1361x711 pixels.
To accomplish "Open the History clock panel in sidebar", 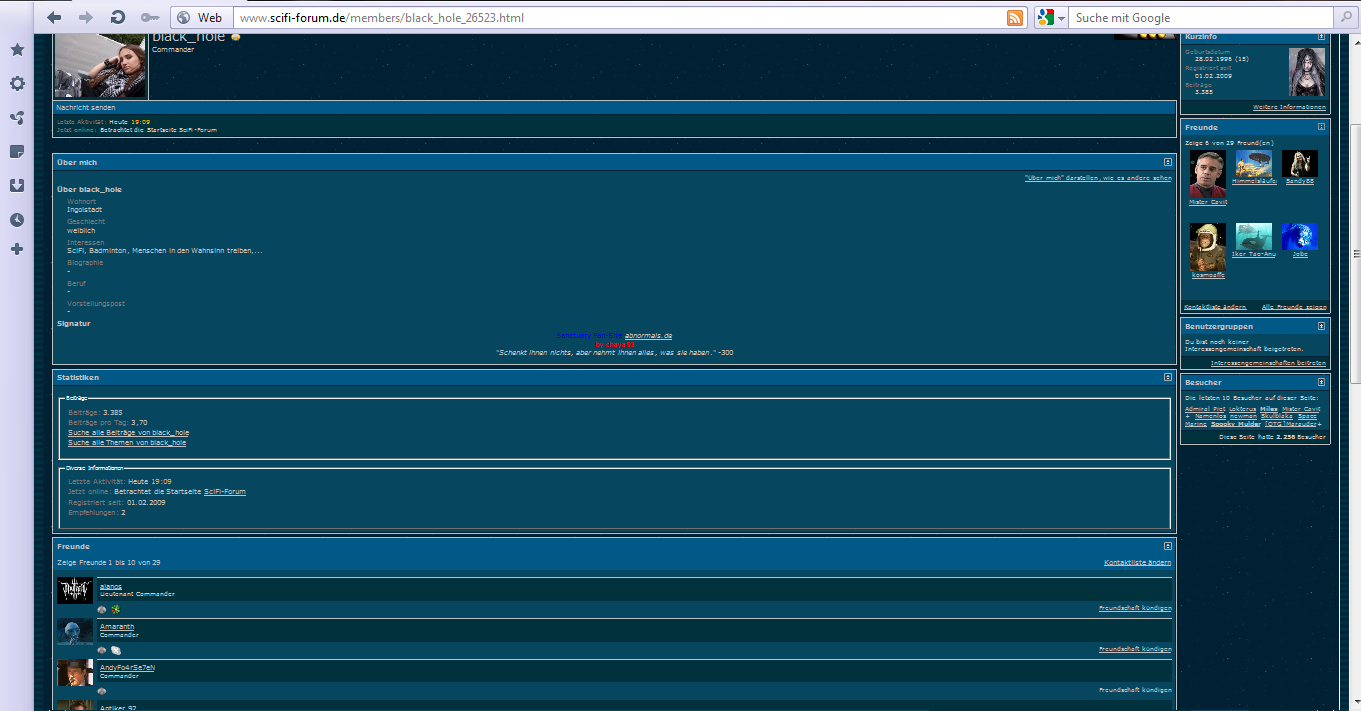I will [x=17, y=220].
